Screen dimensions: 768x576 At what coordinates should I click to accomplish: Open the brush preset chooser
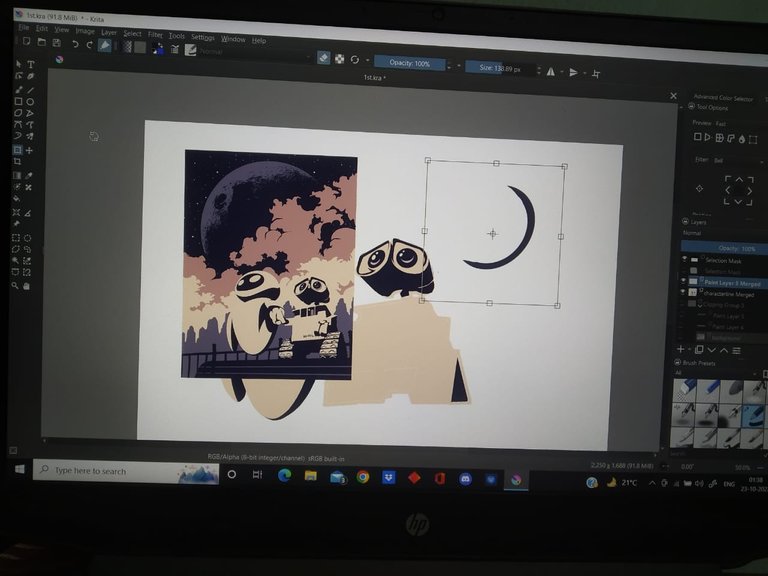191,49
